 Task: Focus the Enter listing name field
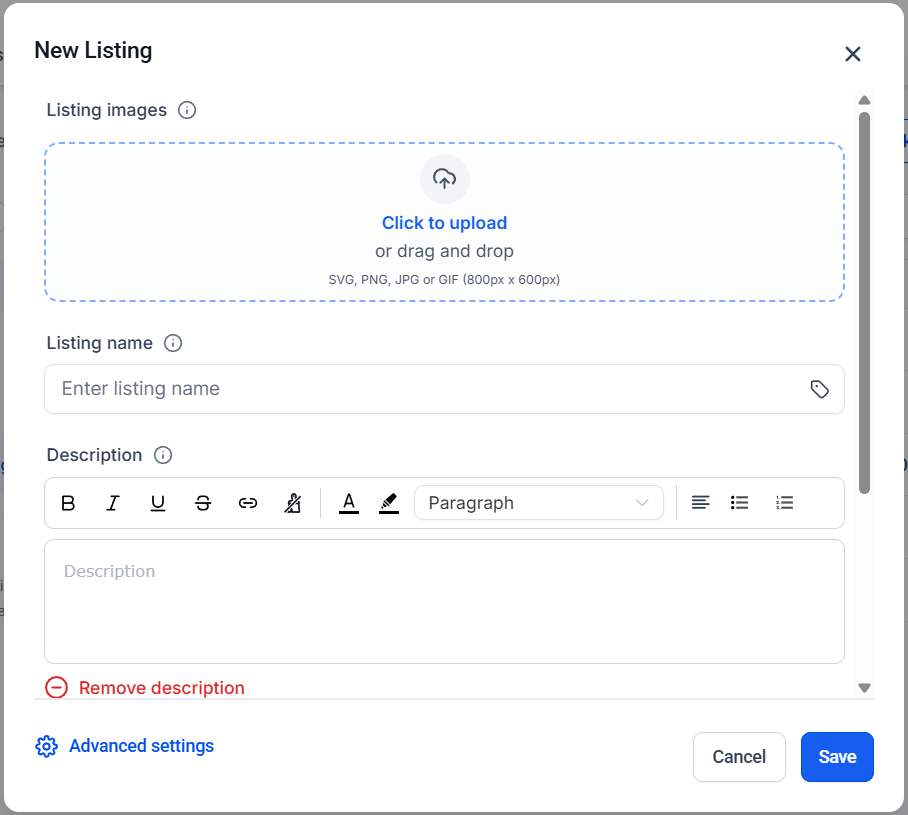444,389
